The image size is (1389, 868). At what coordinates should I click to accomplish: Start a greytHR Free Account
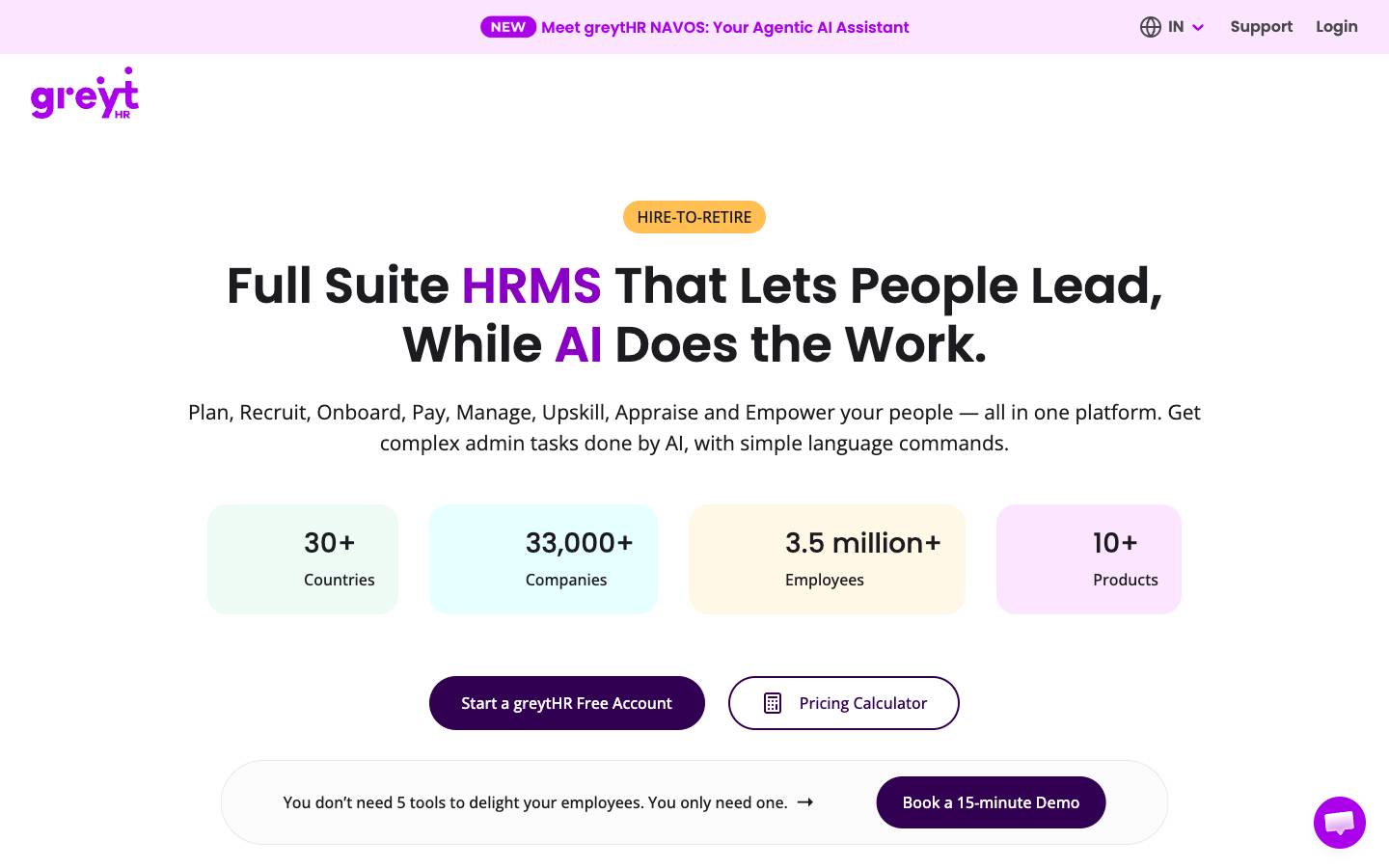[x=567, y=703]
